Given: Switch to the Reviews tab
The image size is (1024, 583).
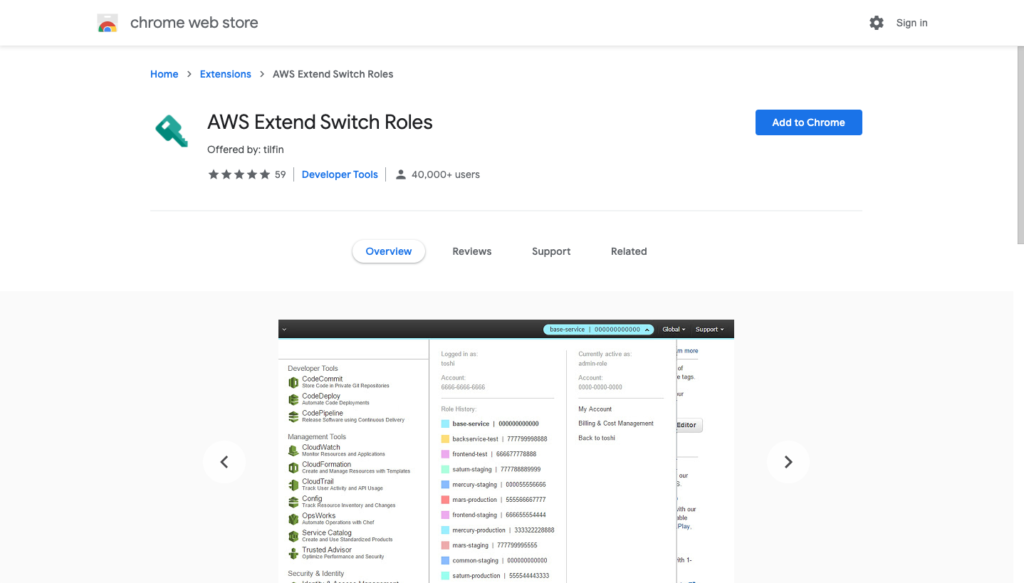Looking at the screenshot, I should click(x=472, y=251).
